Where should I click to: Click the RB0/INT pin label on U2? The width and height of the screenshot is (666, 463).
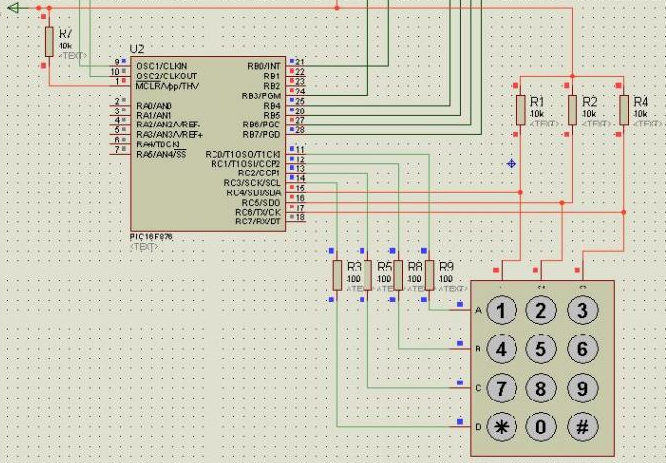pos(264,65)
